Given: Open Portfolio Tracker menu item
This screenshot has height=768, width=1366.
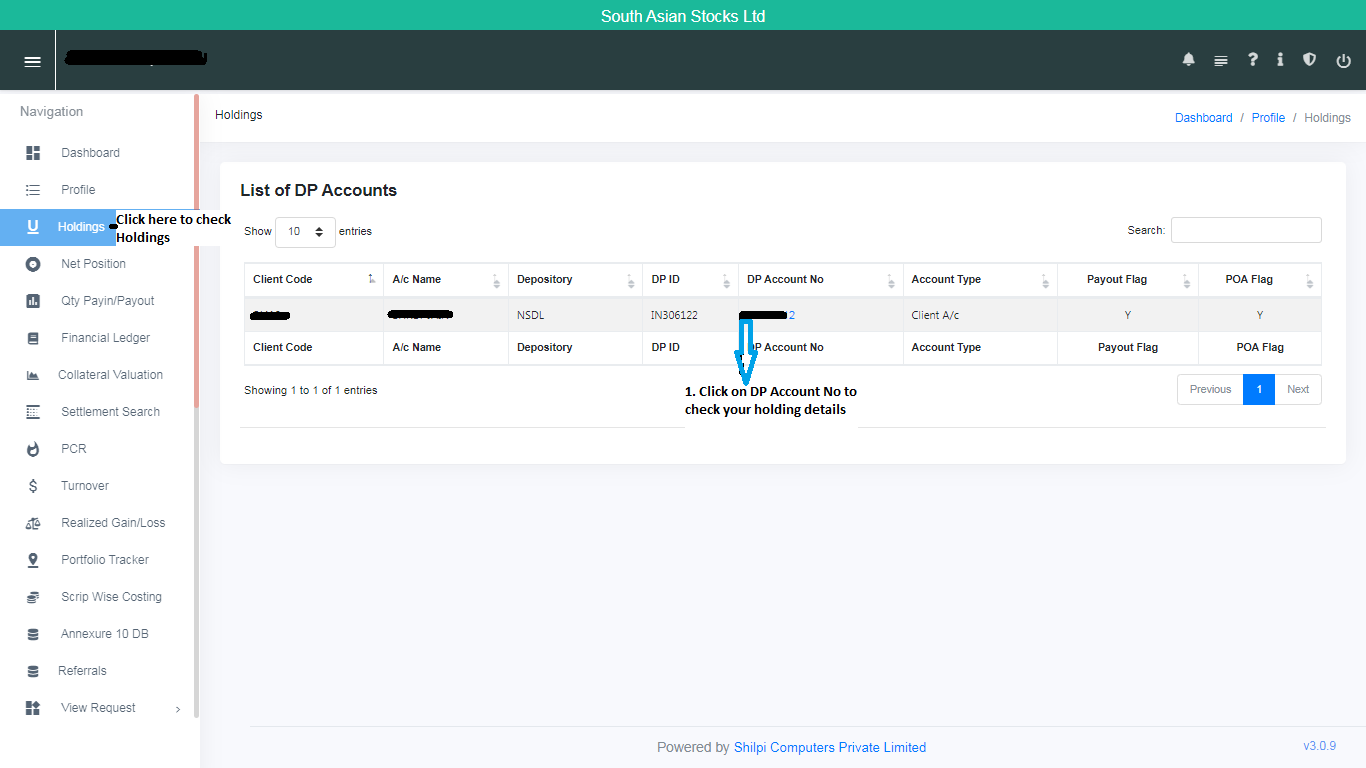Looking at the screenshot, I should click(x=104, y=560).
